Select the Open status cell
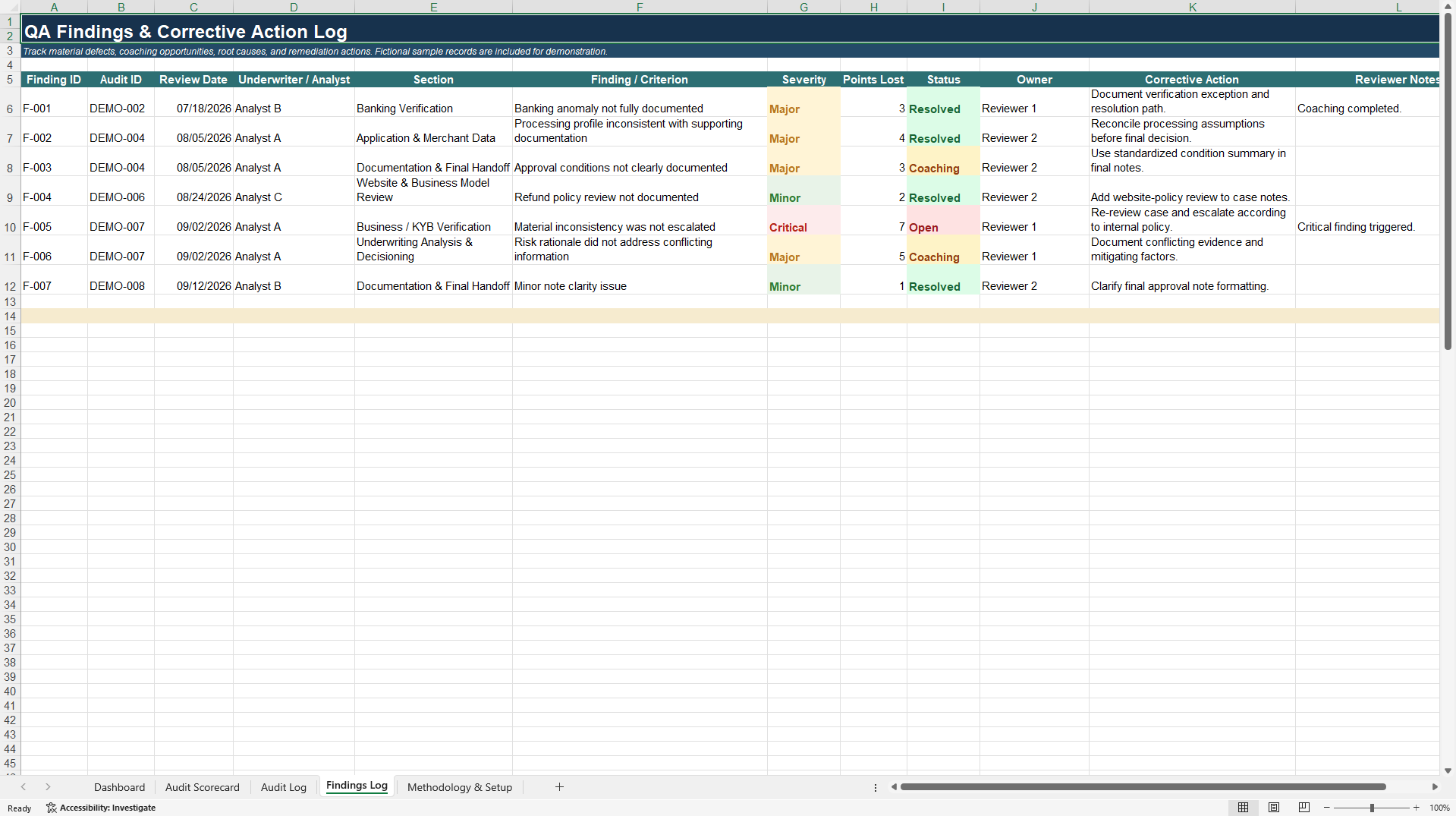The width and height of the screenshot is (1456, 816). 943,220
